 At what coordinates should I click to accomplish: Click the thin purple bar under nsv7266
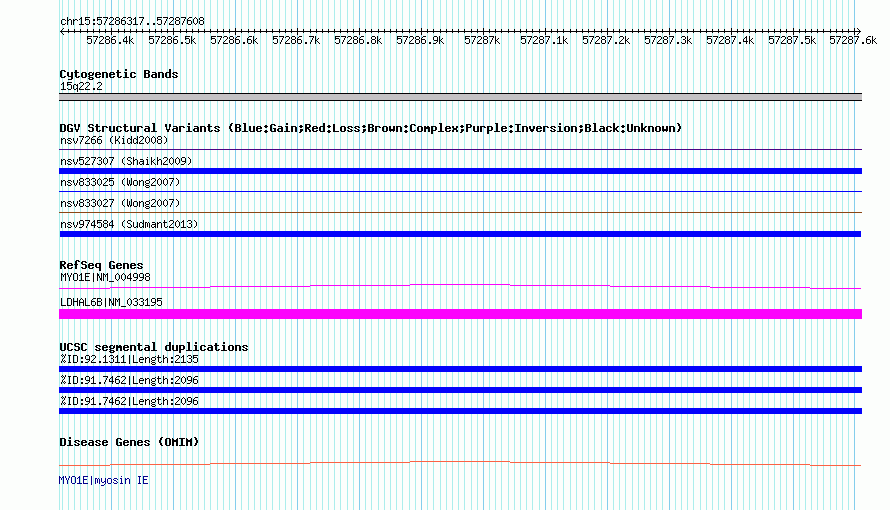(x=460, y=150)
